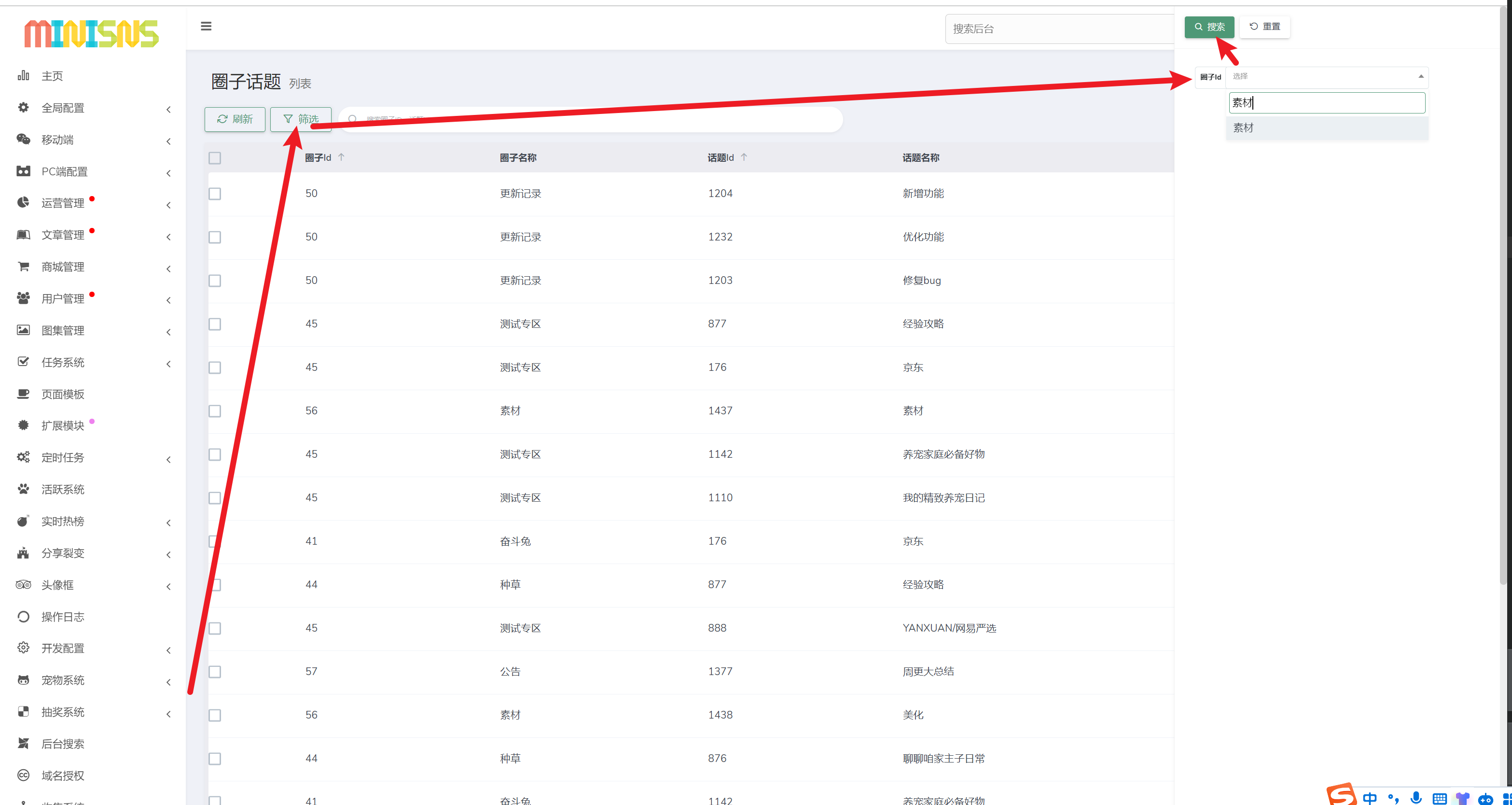This screenshot has height=805, width=1512.
Task: Click the 域名授权 CC icon
Action: click(24, 776)
